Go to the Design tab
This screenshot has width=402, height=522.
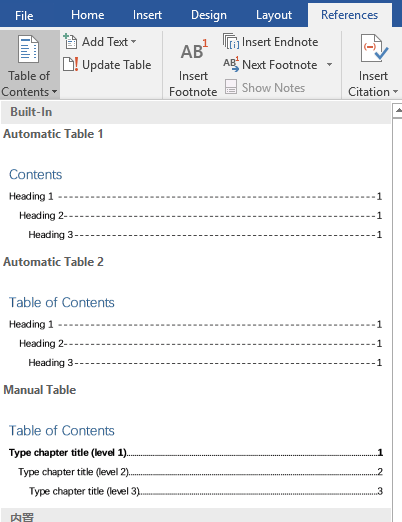coord(209,15)
